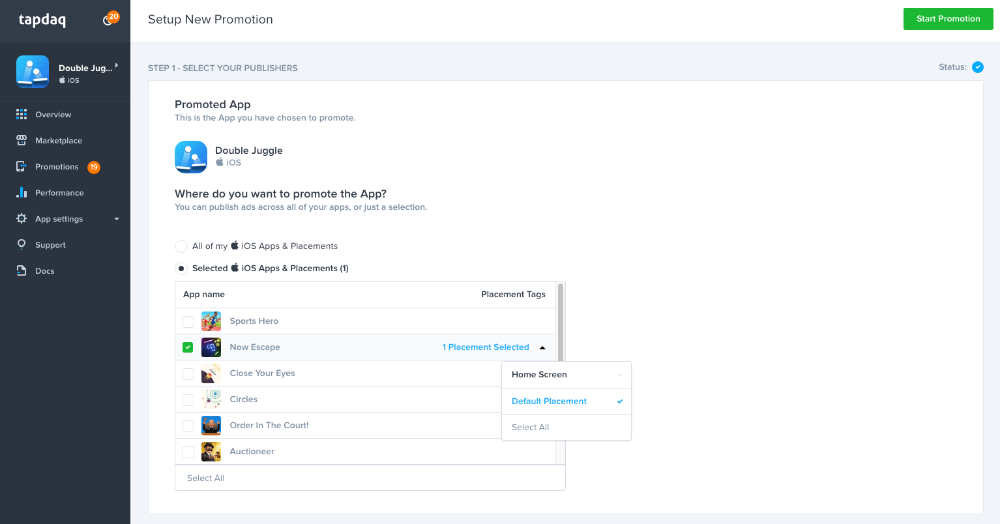This screenshot has width=1000, height=524.
Task: Select All of my iOS Apps radio
Action: (181, 246)
